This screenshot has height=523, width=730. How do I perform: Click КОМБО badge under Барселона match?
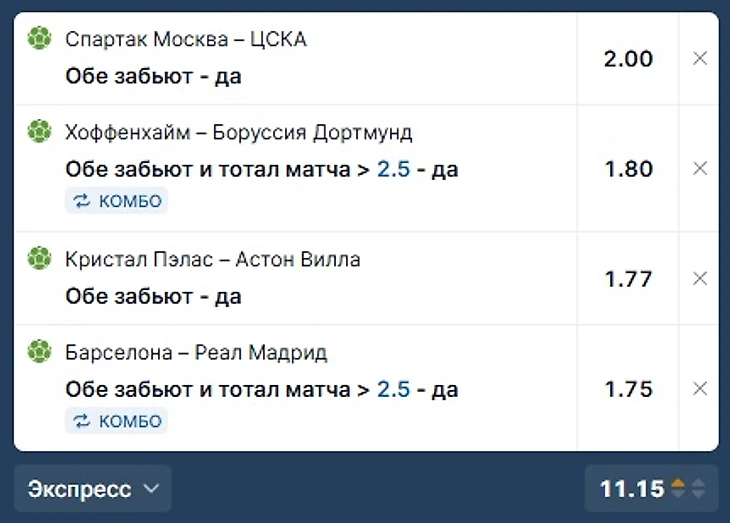[116, 421]
